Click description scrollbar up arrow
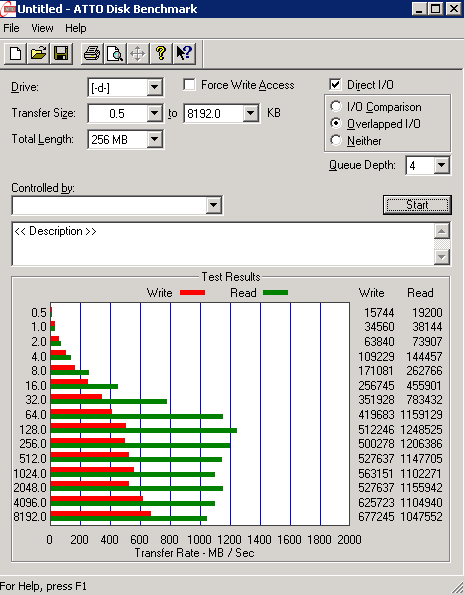 click(442, 231)
